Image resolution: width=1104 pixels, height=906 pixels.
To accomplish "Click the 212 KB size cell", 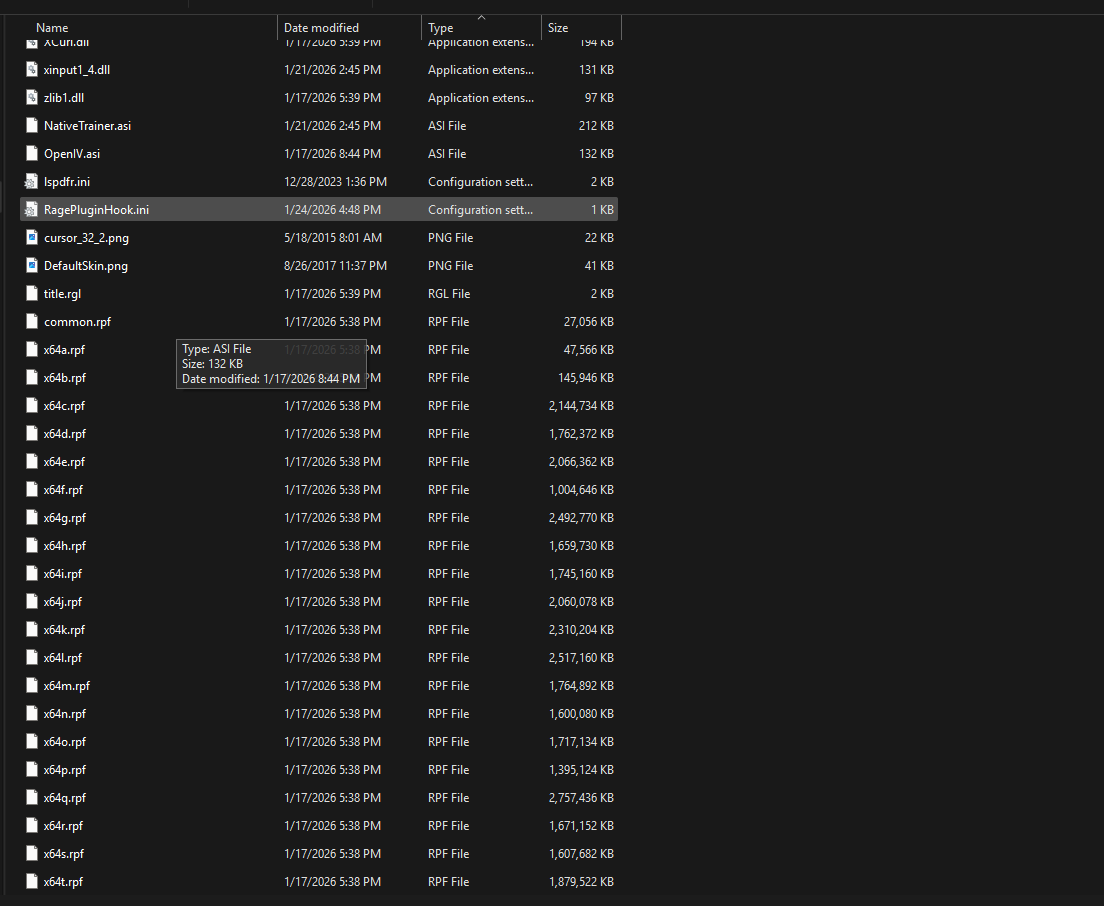I will click(x=596, y=125).
